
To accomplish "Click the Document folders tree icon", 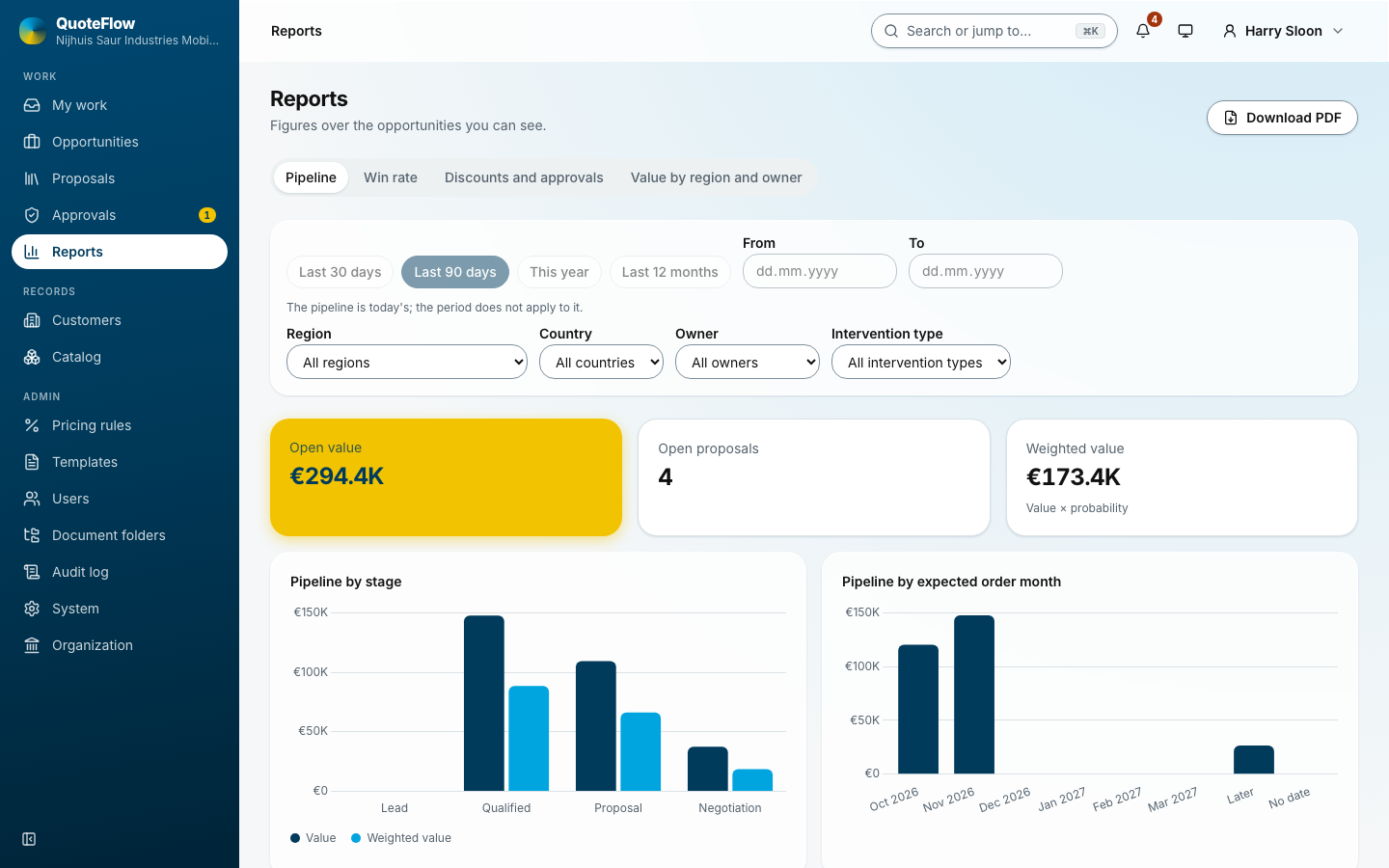I will click(32, 535).
